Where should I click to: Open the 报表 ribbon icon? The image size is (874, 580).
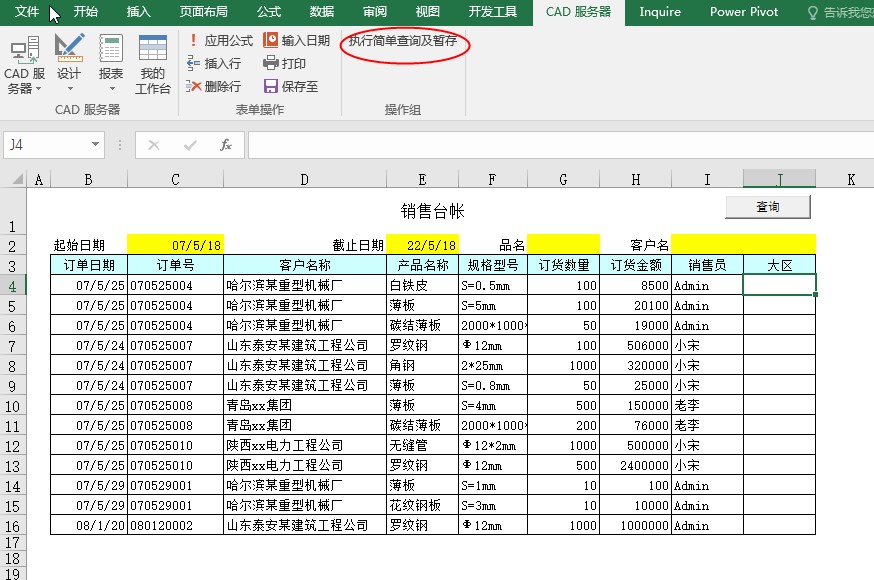pos(111,50)
